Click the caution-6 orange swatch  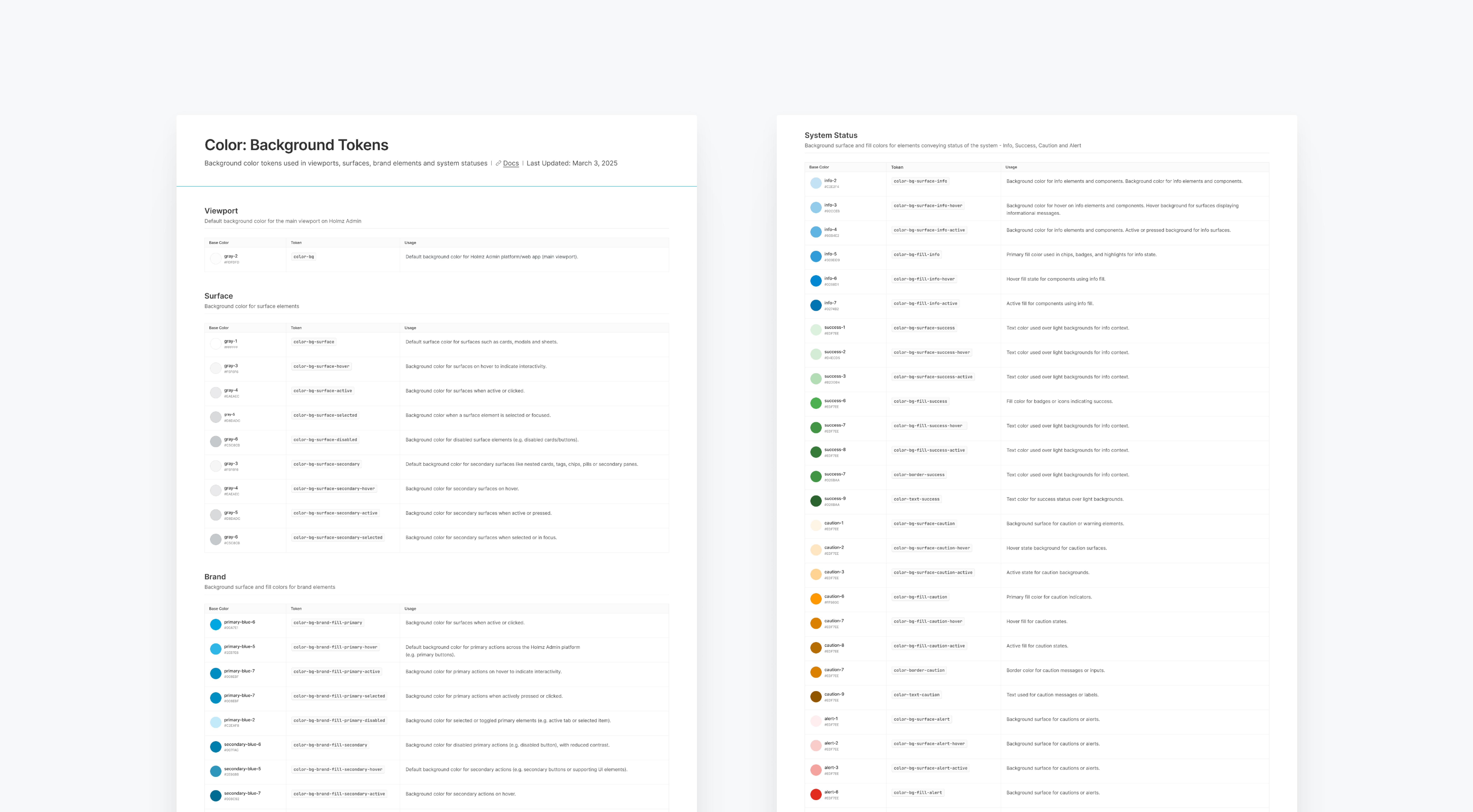click(816, 599)
